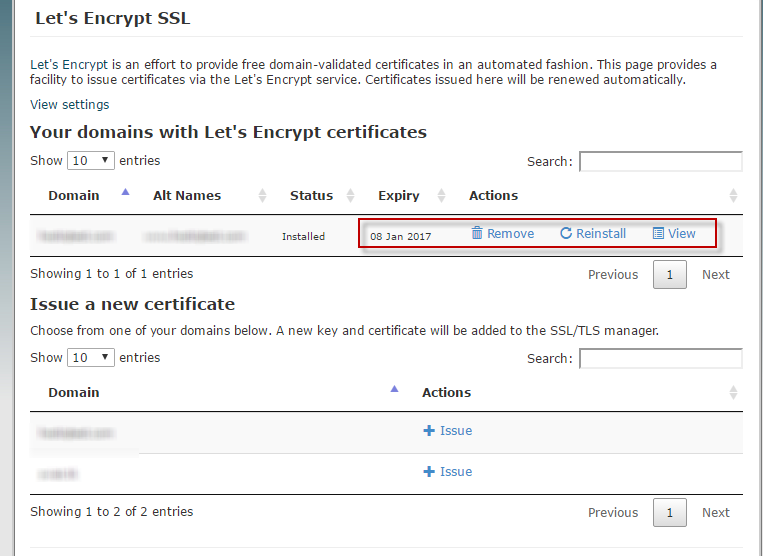Click the Remove certificate link
The width and height of the screenshot is (763, 556).
(x=503, y=233)
